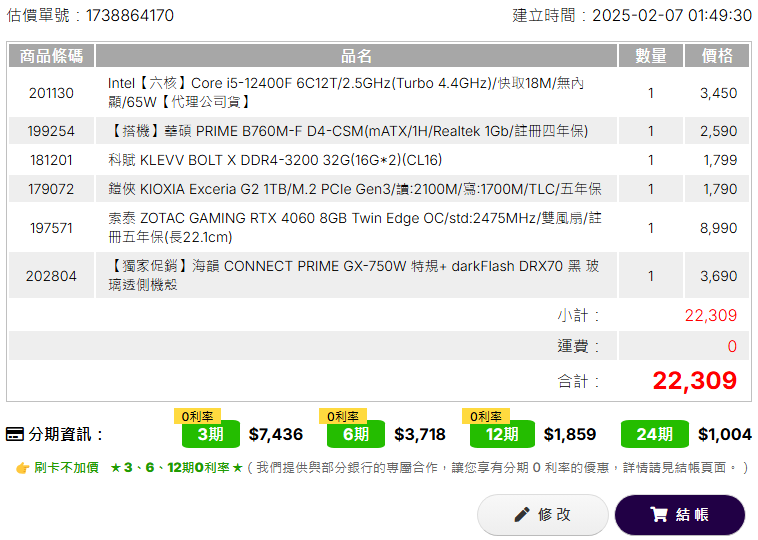Click the quantity 1 in the RTX 4060 row
The image size is (758, 540).
point(651,228)
